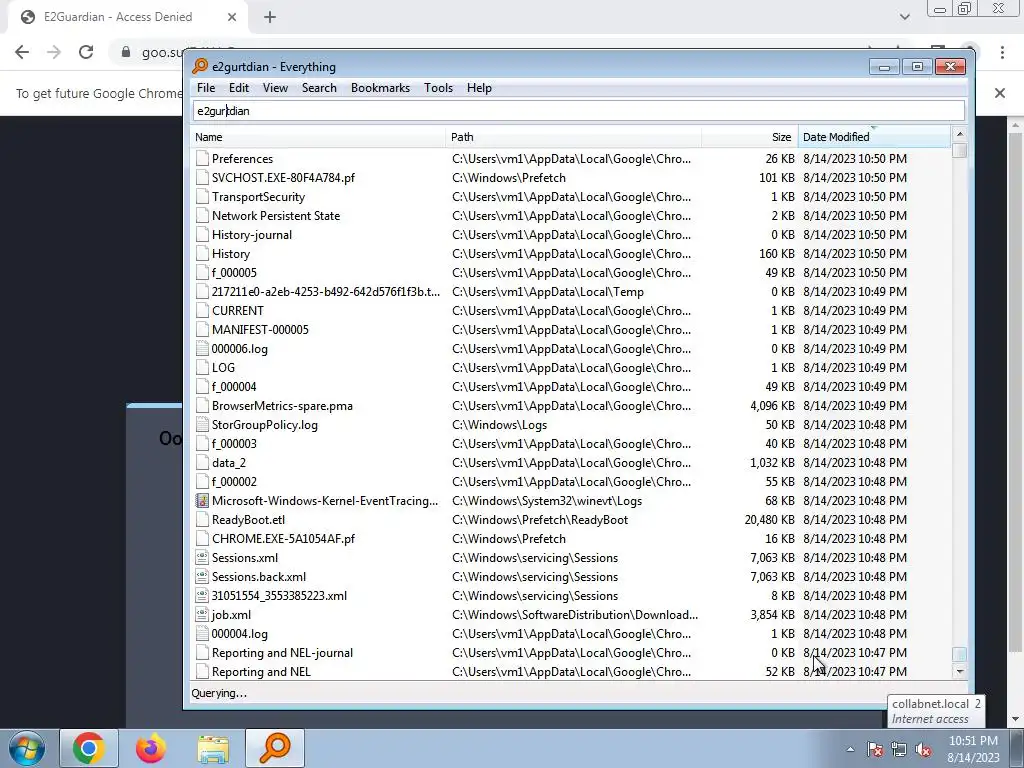Screen dimensions: 1024x768
Task: Select the f_000005 file icon
Action: coord(202,272)
